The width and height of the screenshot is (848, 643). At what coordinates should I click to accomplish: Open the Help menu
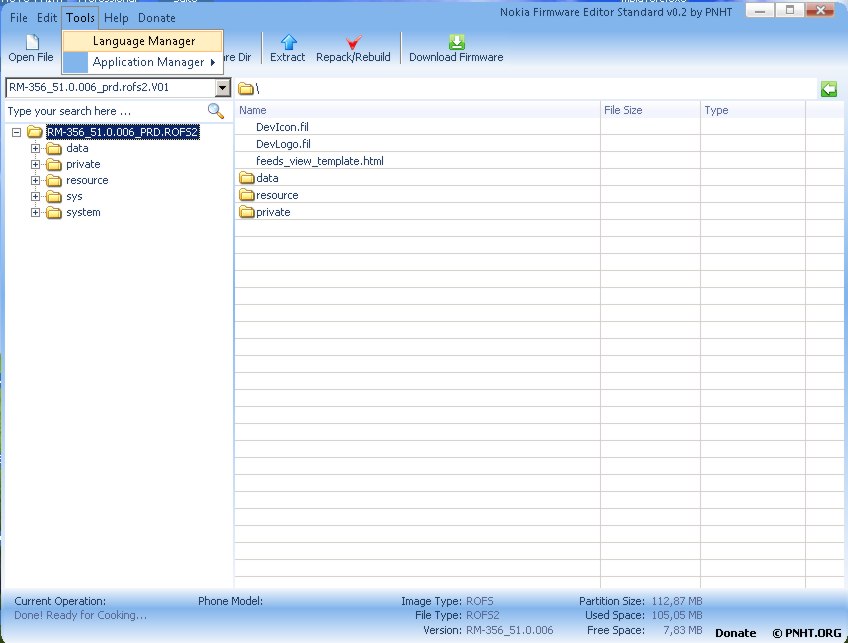(116, 18)
